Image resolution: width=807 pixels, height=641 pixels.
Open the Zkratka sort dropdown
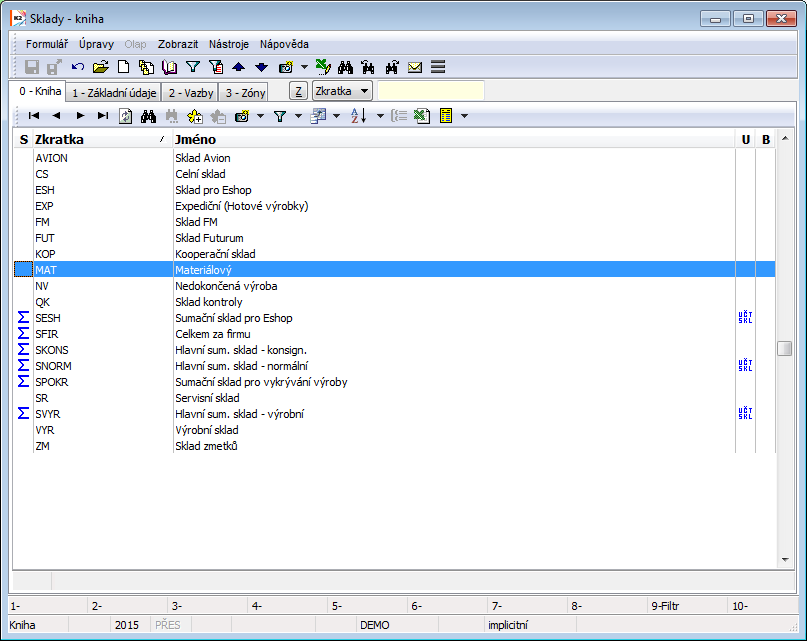pos(342,91)
